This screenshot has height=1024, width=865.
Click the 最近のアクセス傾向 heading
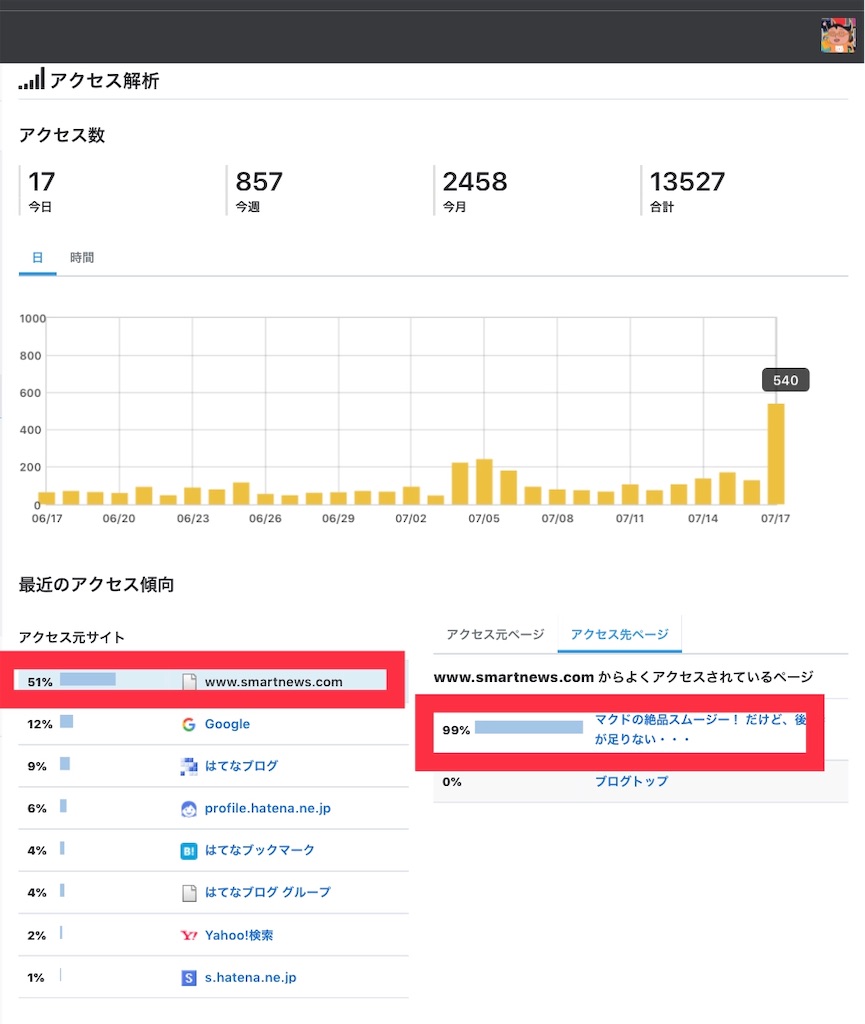click(x=97, y=584)
